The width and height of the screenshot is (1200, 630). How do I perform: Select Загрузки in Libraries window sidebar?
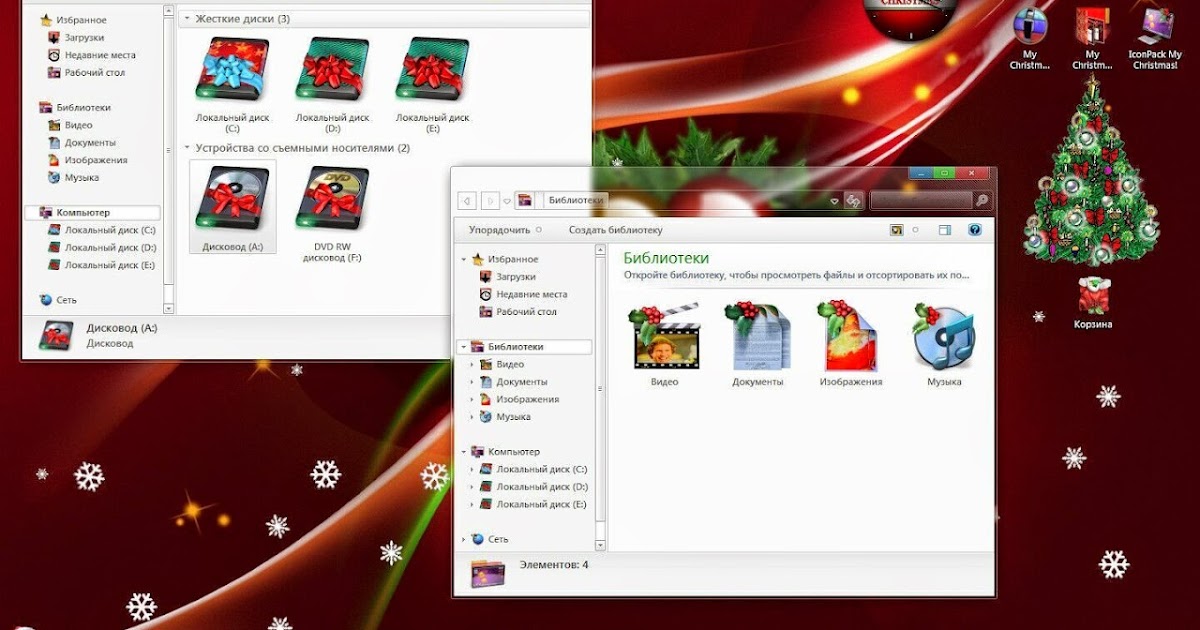point(508,277)
